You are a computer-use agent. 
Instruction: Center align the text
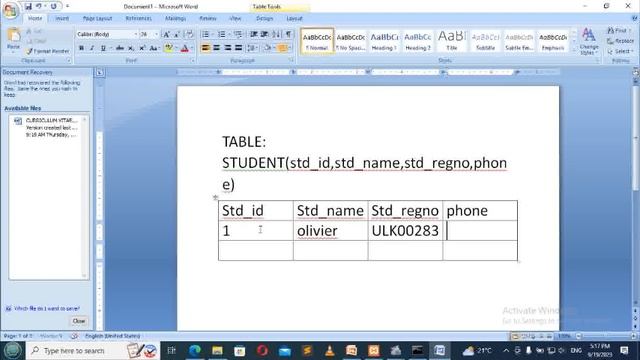217,48
